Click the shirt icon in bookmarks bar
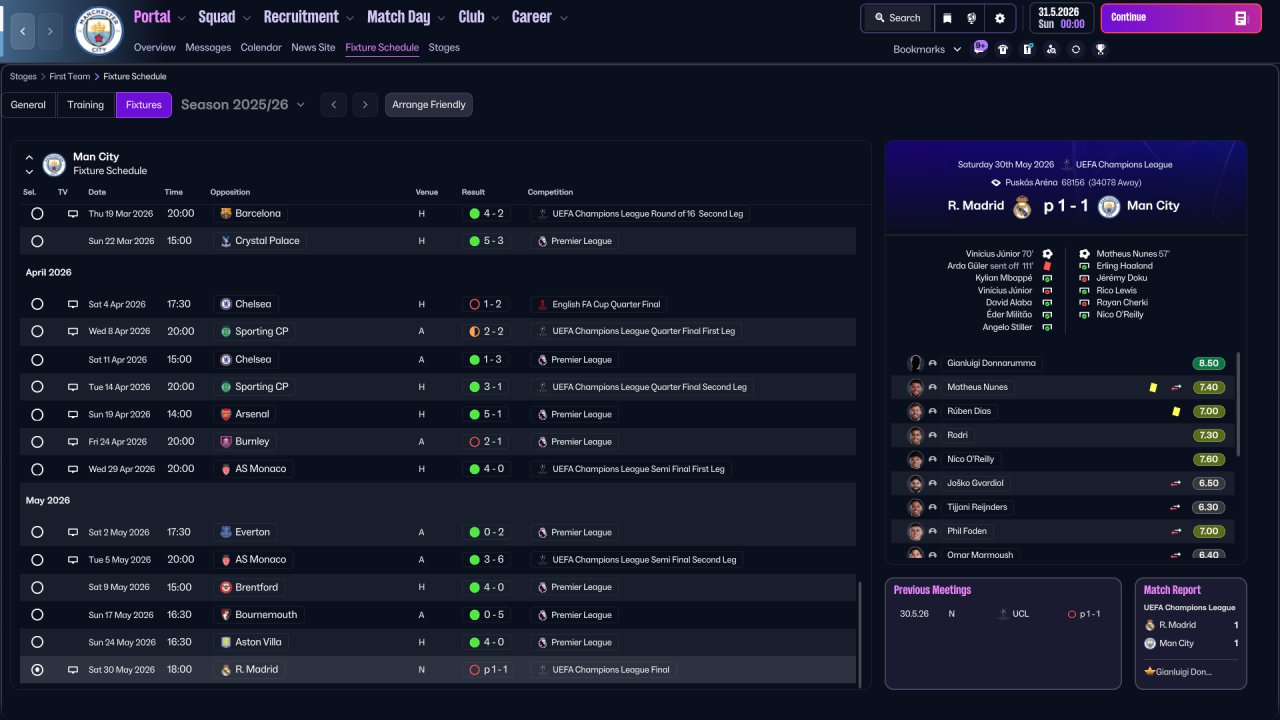Viewport: 1280px width, 720px height. [1003, 49]
